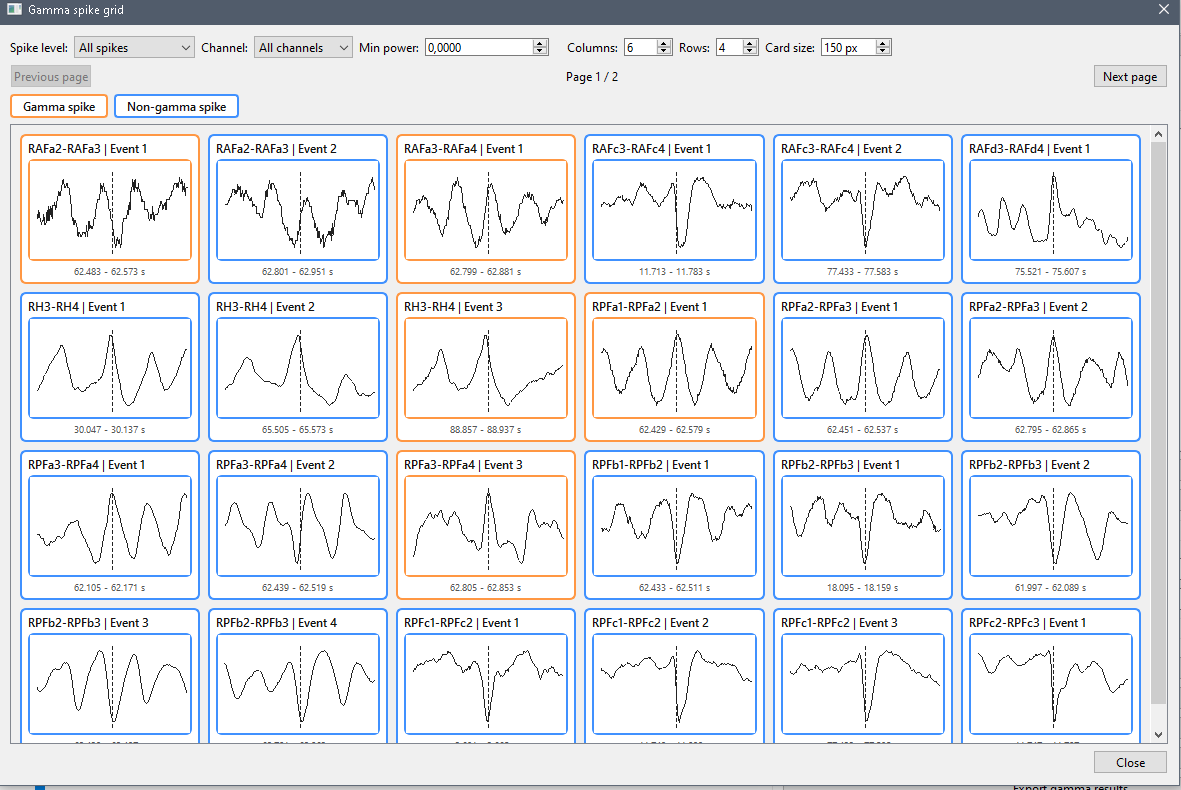Click the Card size field
Viewport: 1181px width, 790px height.
click(849, 47)
